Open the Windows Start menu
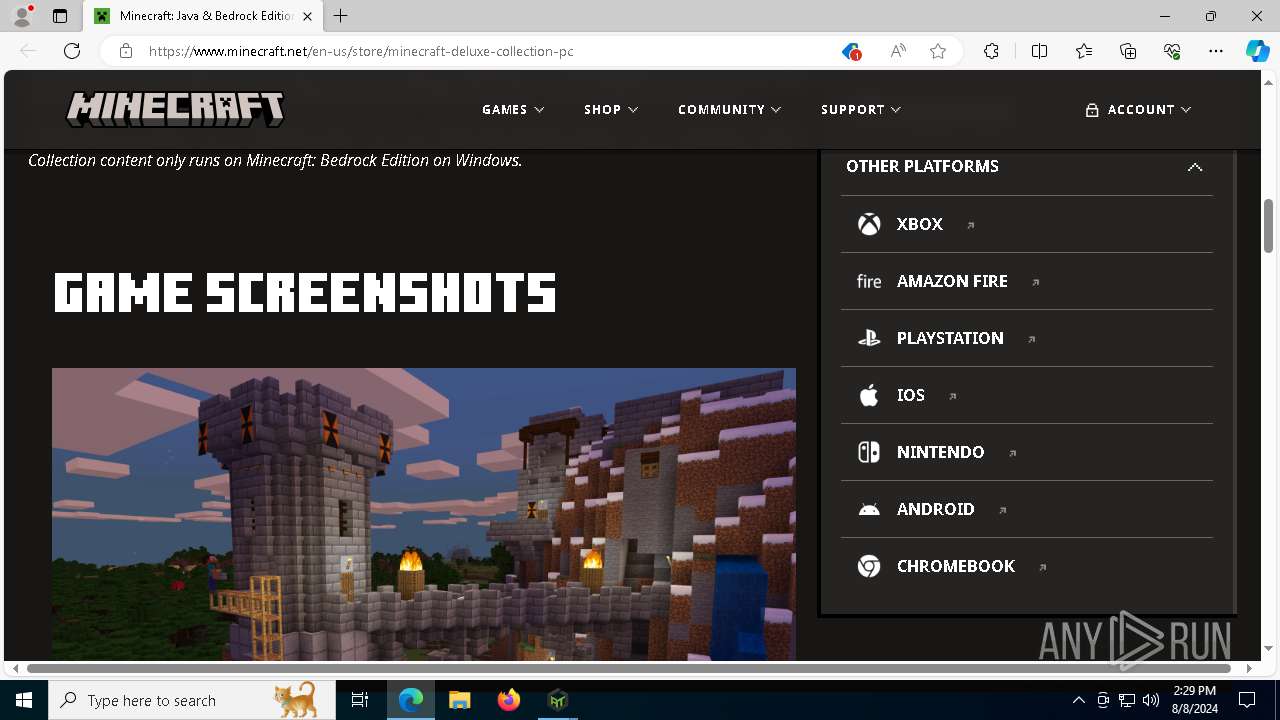Screen dimensions: 1280x720 click(24, 700)
